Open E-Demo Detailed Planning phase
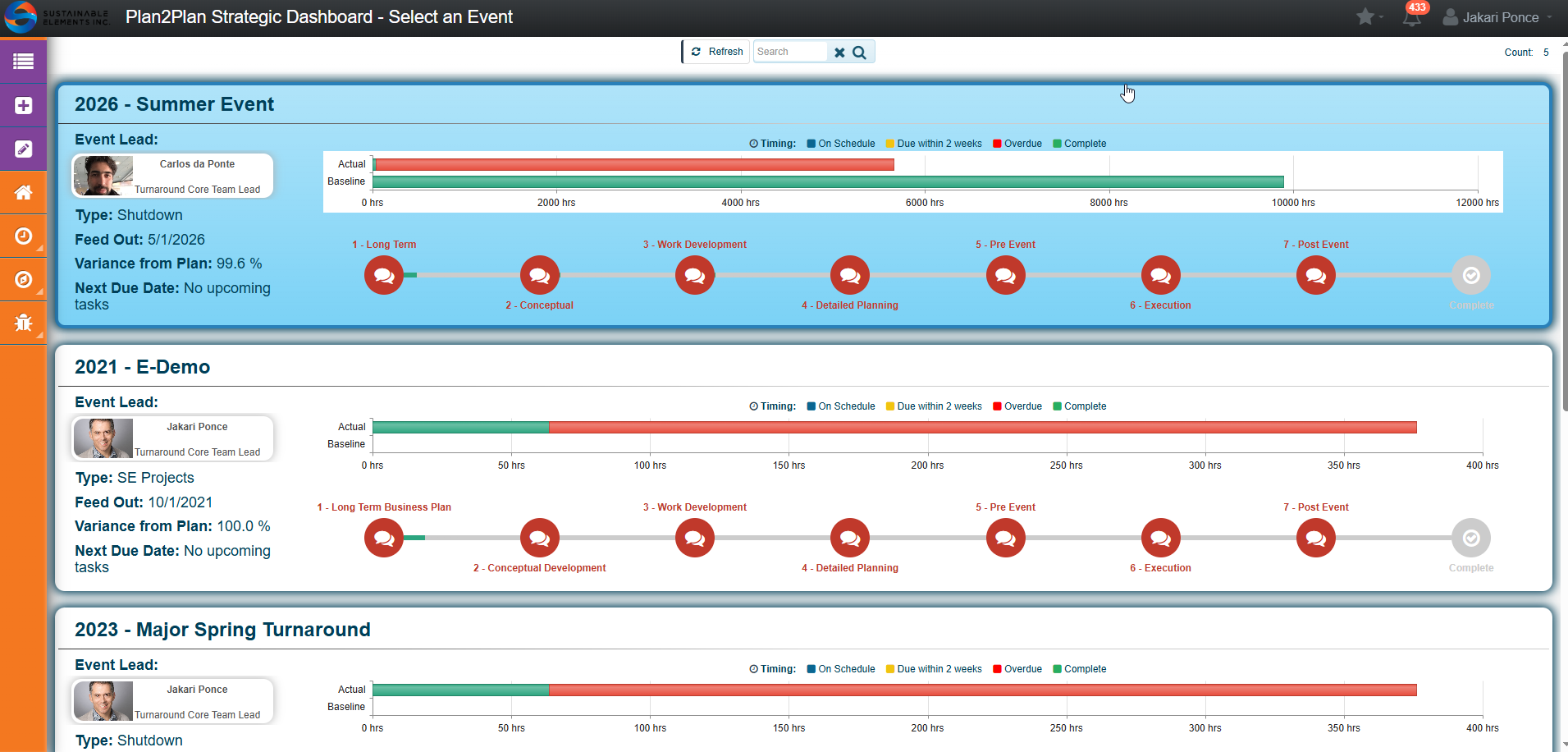The image size is (1568, 752). (x=850, y=538)
